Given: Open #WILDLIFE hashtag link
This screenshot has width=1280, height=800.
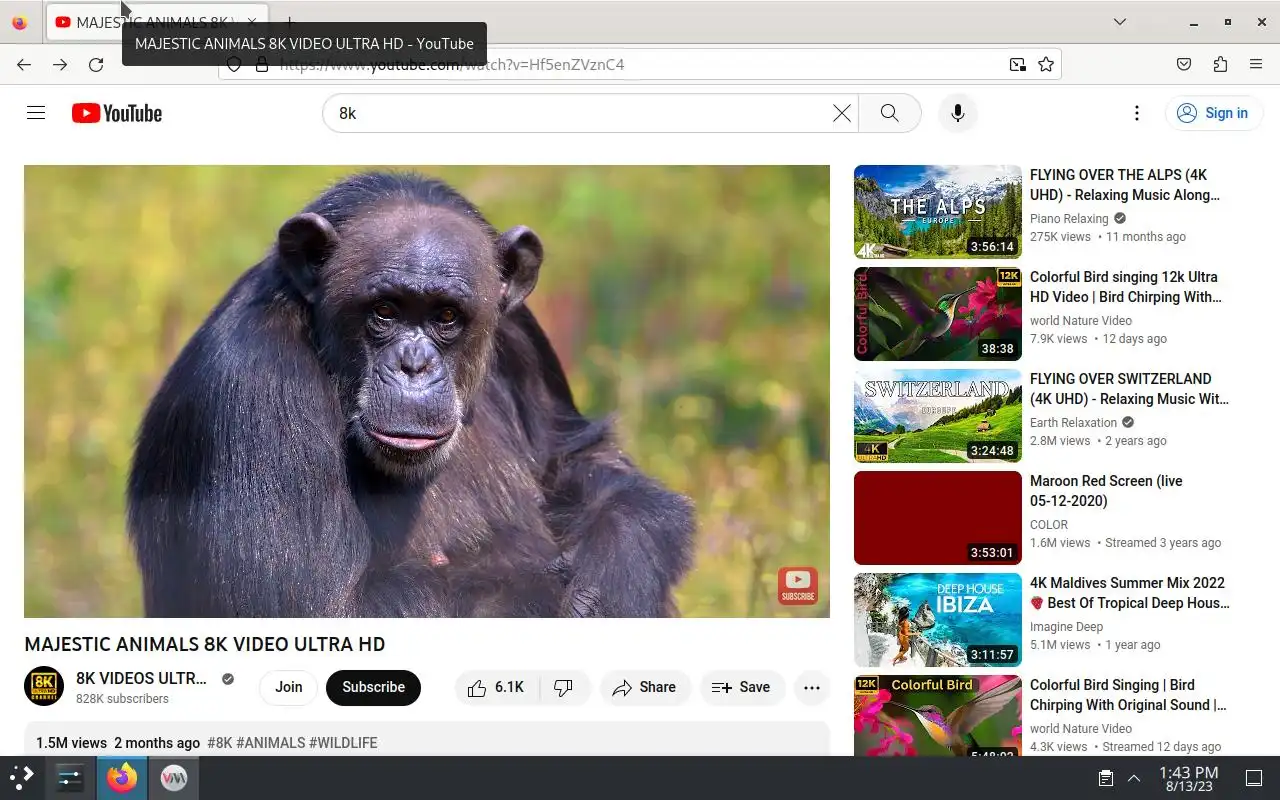Looking at the screenshot, I should click(344, 743).
